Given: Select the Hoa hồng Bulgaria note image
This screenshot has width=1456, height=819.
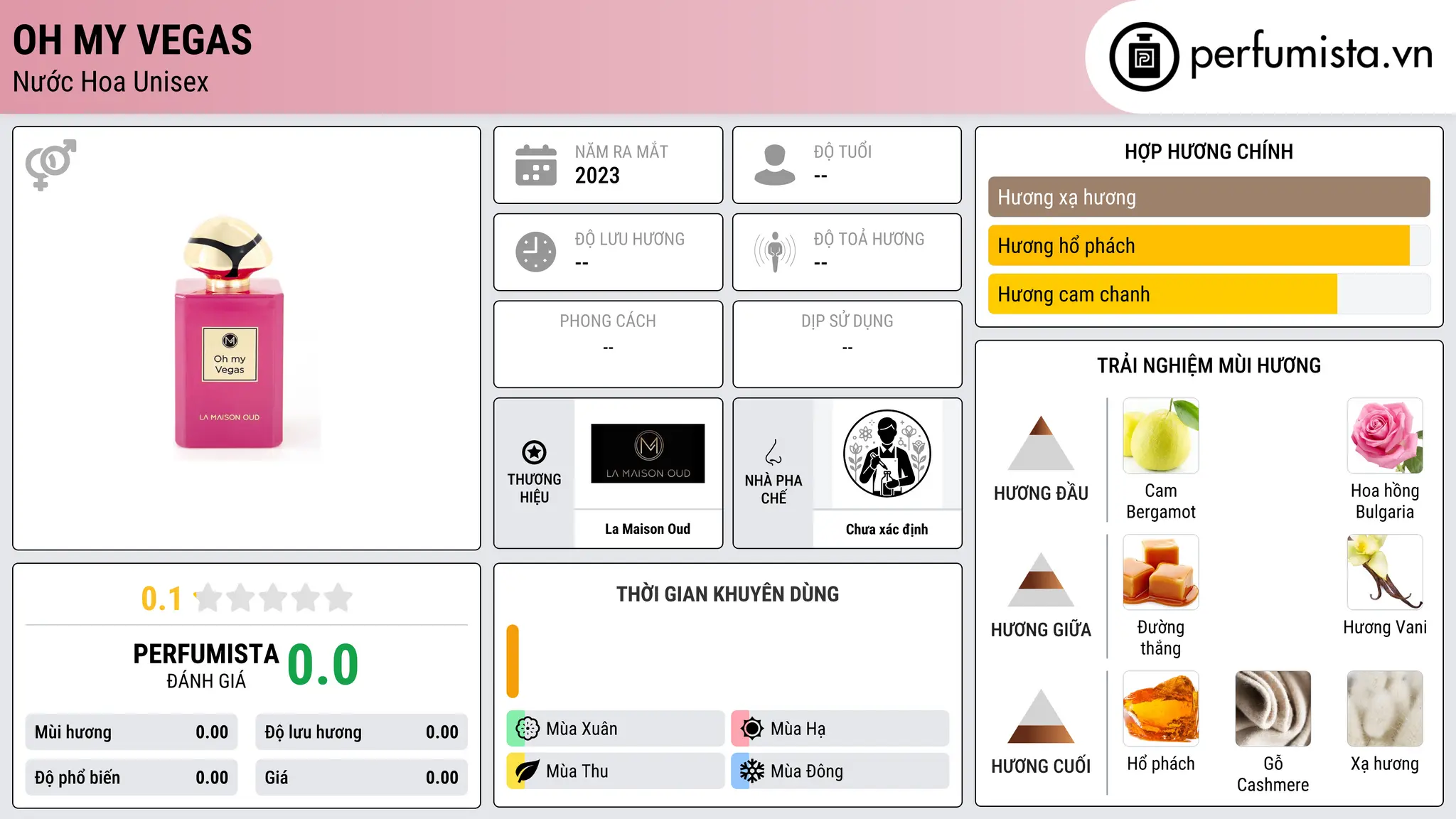Looking at the screenshot, I should pyautogui.click(x=1385, y=436).
